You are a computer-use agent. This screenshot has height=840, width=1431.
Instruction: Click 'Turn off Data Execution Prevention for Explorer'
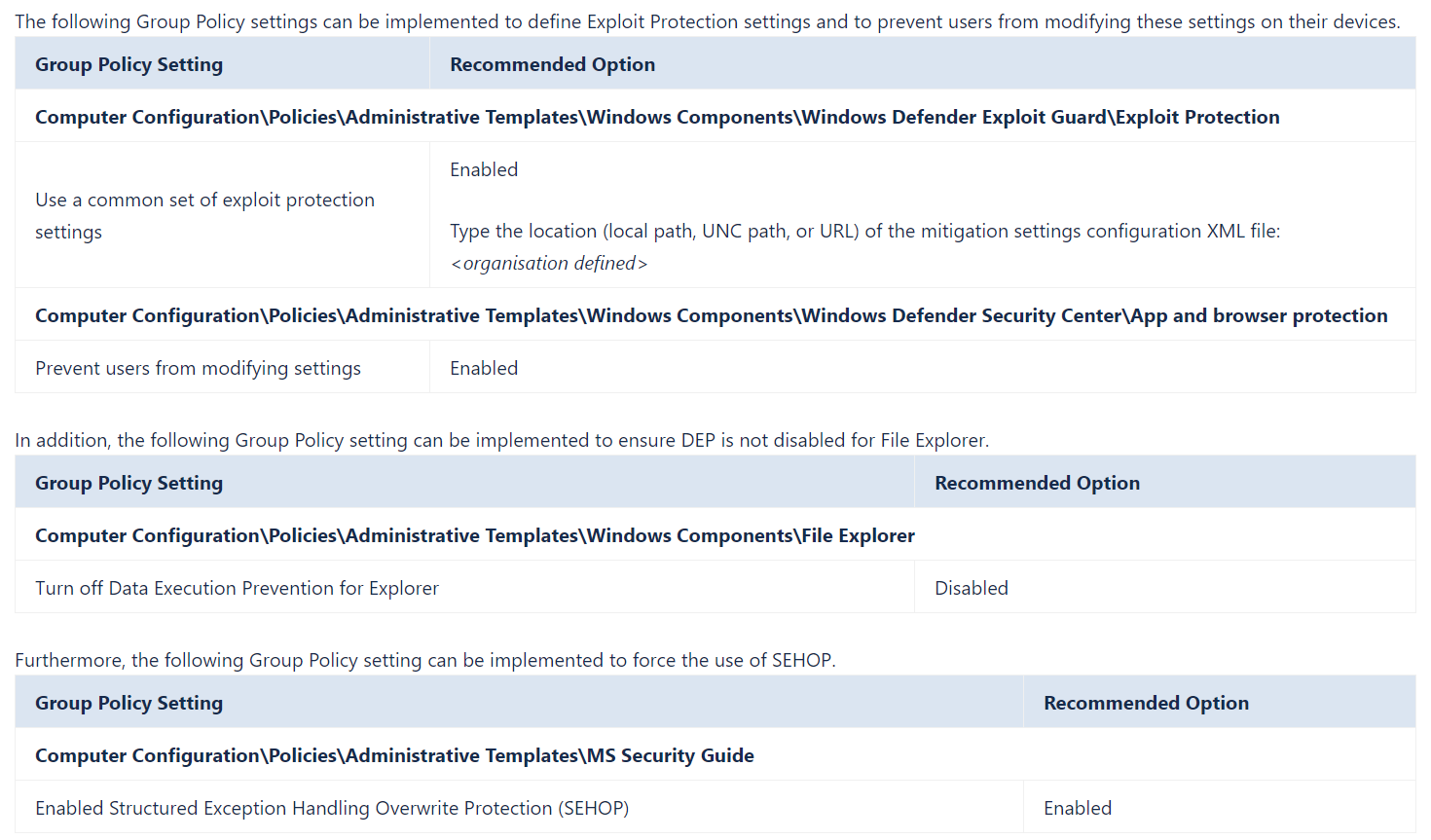(x=237, y=588)
